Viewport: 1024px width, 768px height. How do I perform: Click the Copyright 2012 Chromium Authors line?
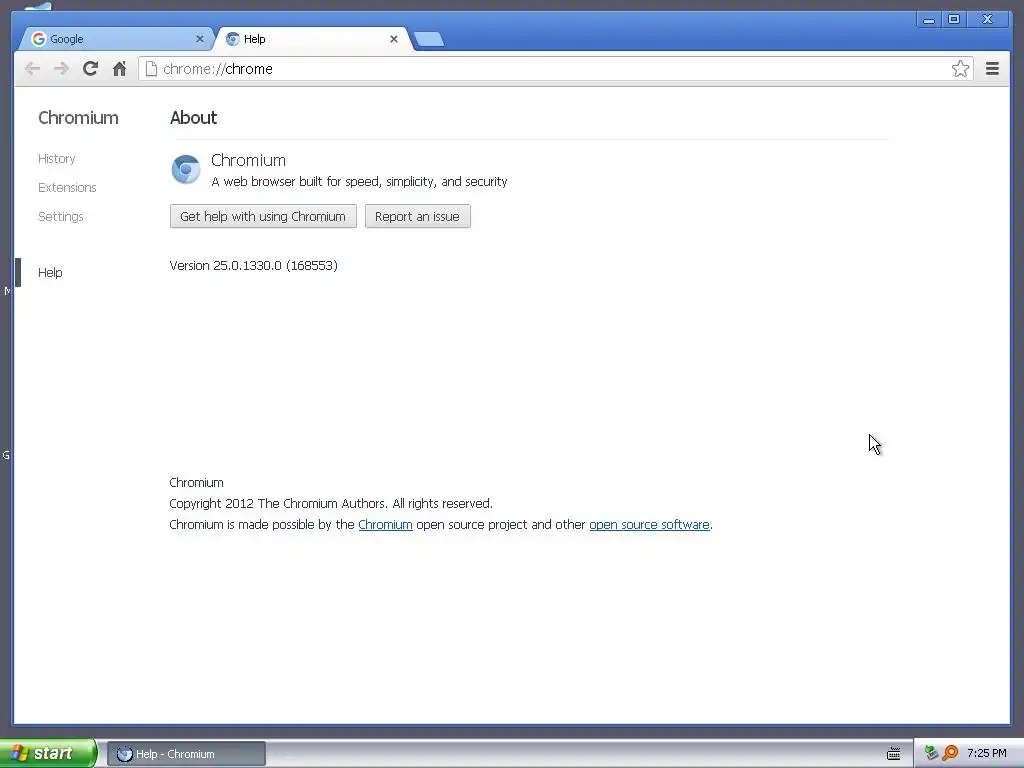tap(331, 504)
